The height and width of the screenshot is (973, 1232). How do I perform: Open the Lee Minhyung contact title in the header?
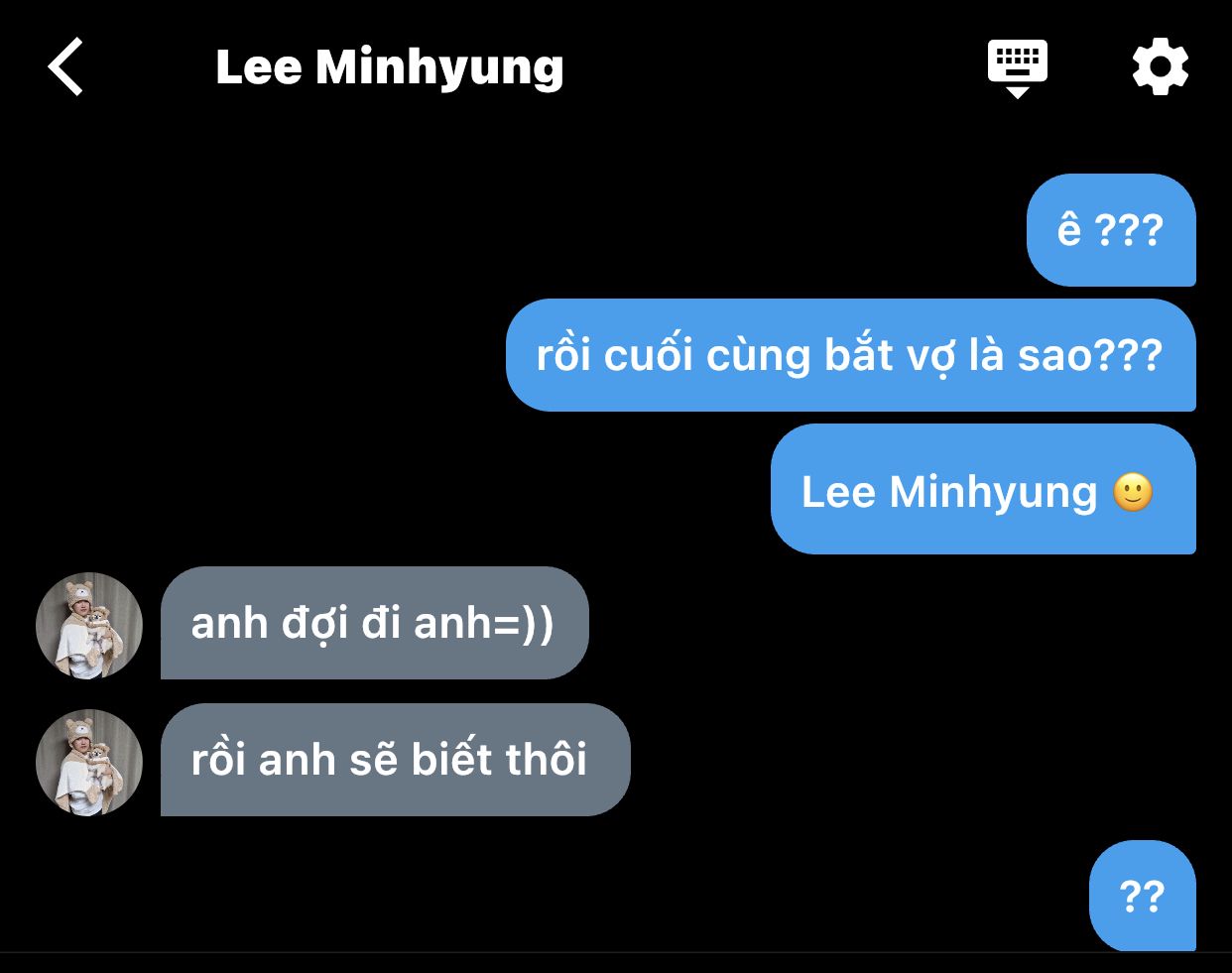pos(390,67)
